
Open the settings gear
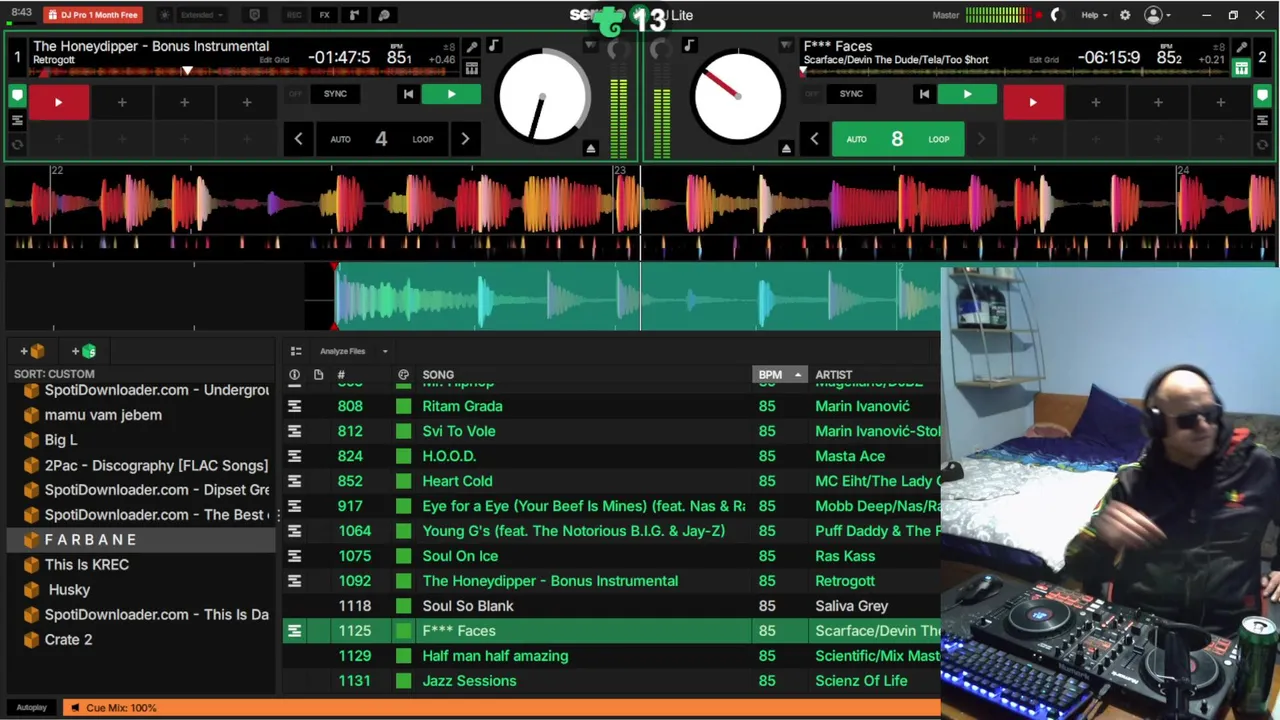[x=1125, y=15]
